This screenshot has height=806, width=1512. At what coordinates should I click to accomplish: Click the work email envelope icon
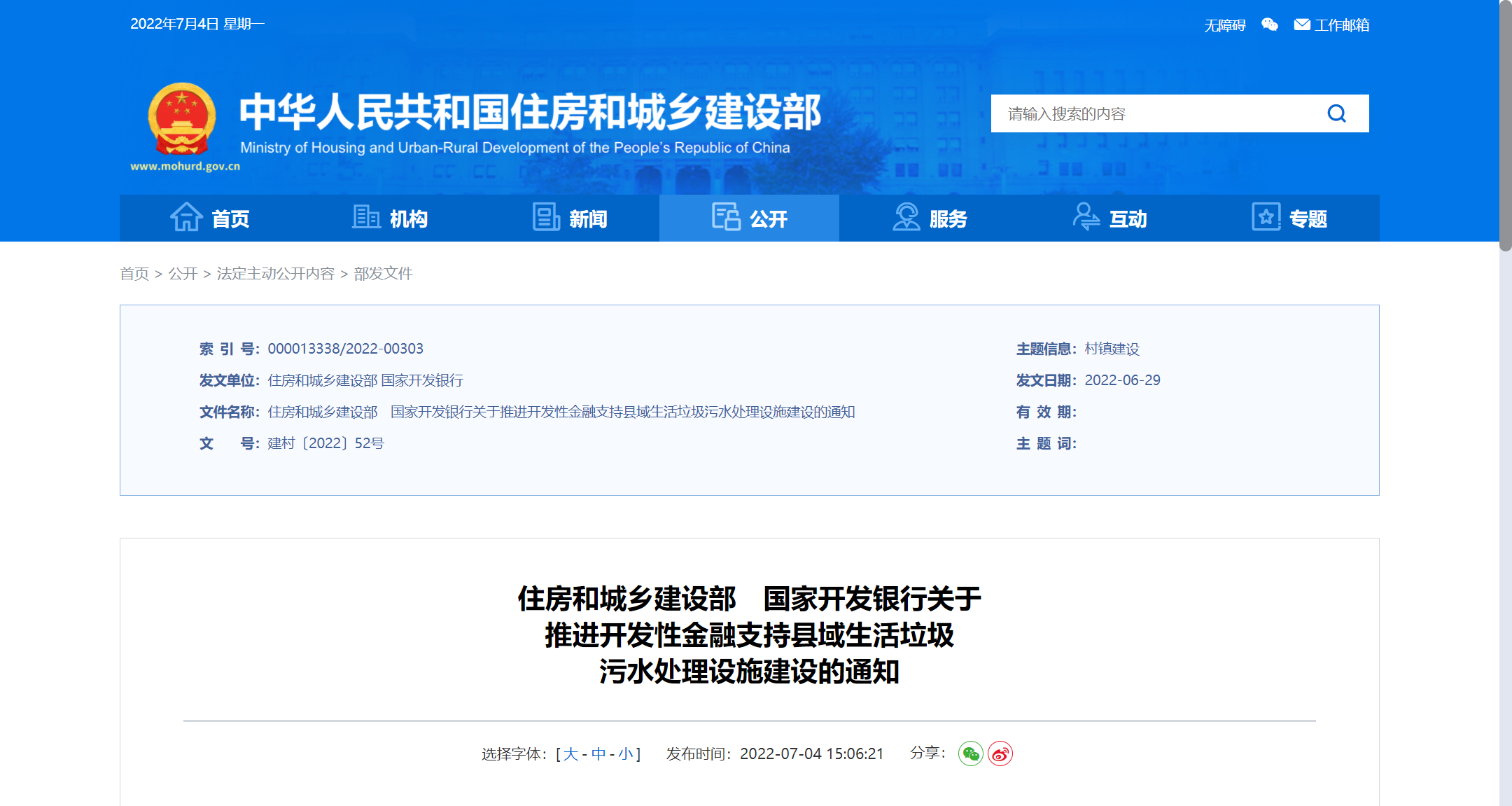pos(1301,25)
